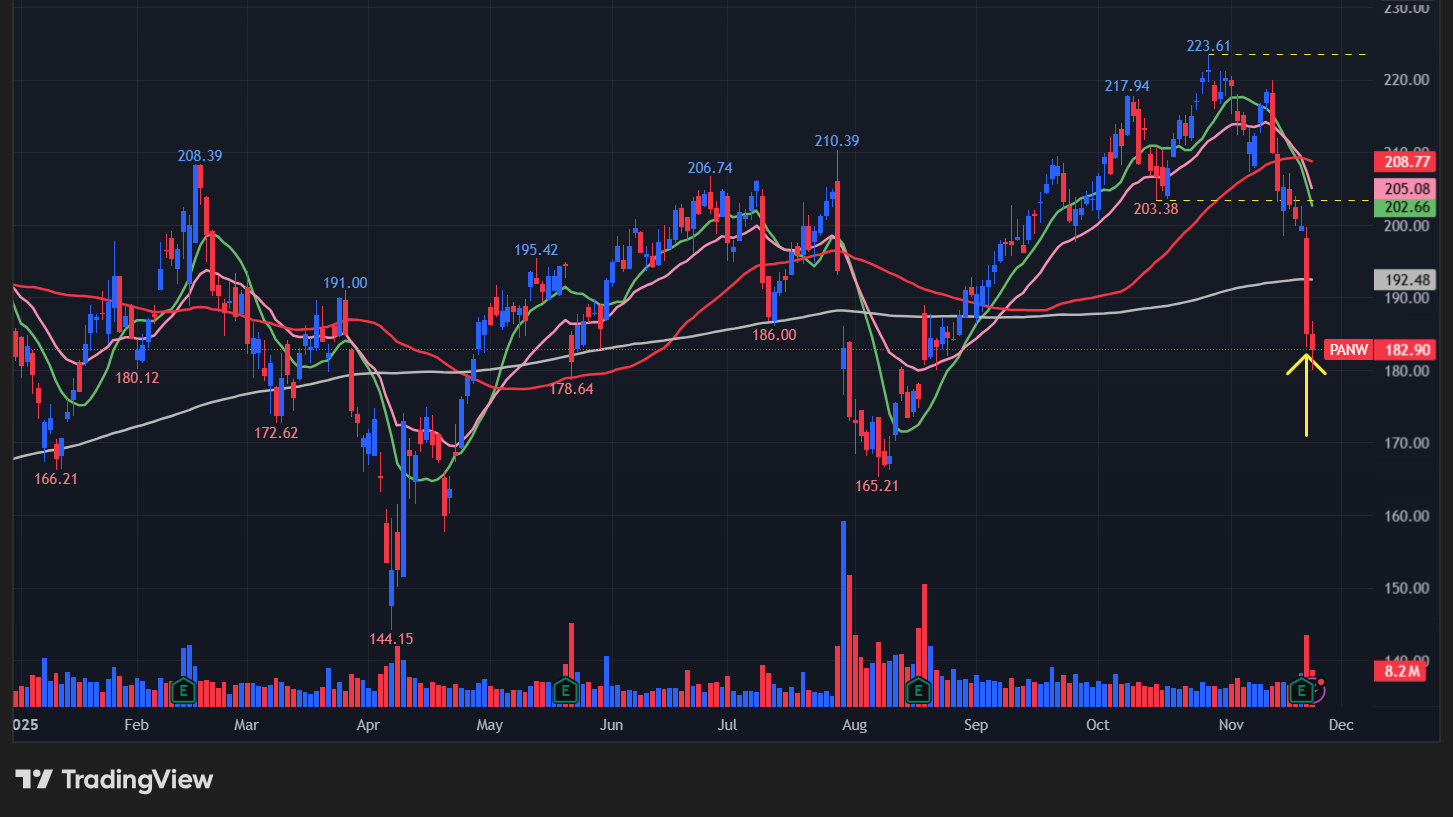Click the earnings E marker in February
Viewport: 1453px width, 817px height.
tap(183, 689)
